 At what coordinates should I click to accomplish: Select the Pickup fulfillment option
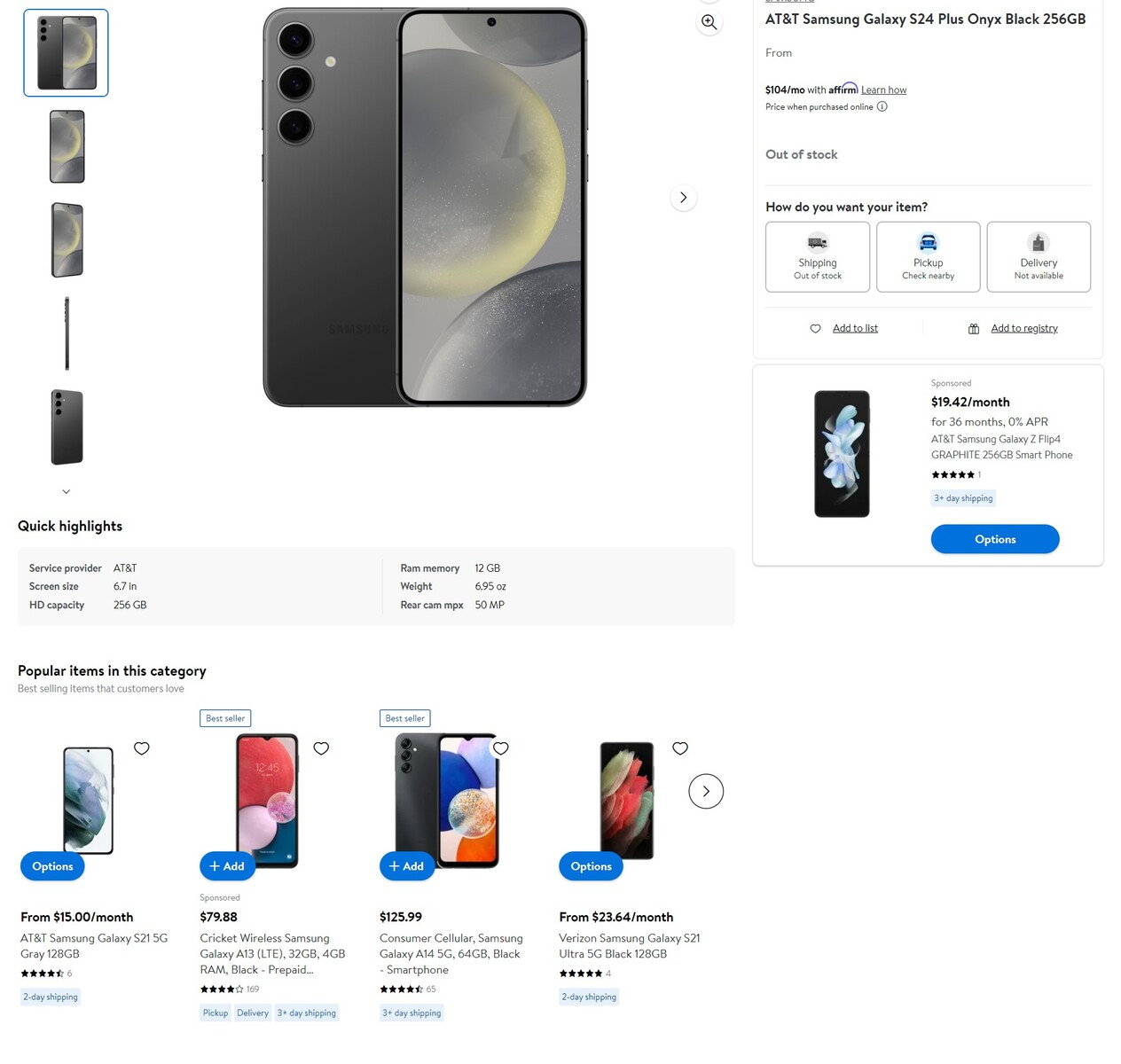928,257
